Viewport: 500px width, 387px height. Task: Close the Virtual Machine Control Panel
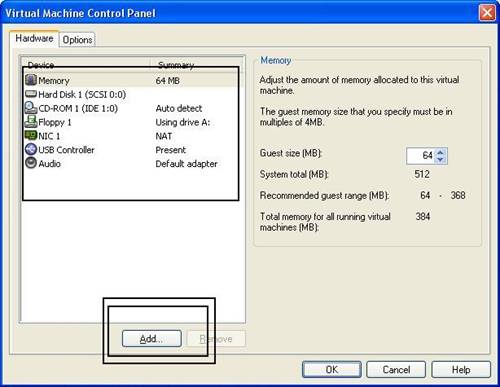coord(487,13)
